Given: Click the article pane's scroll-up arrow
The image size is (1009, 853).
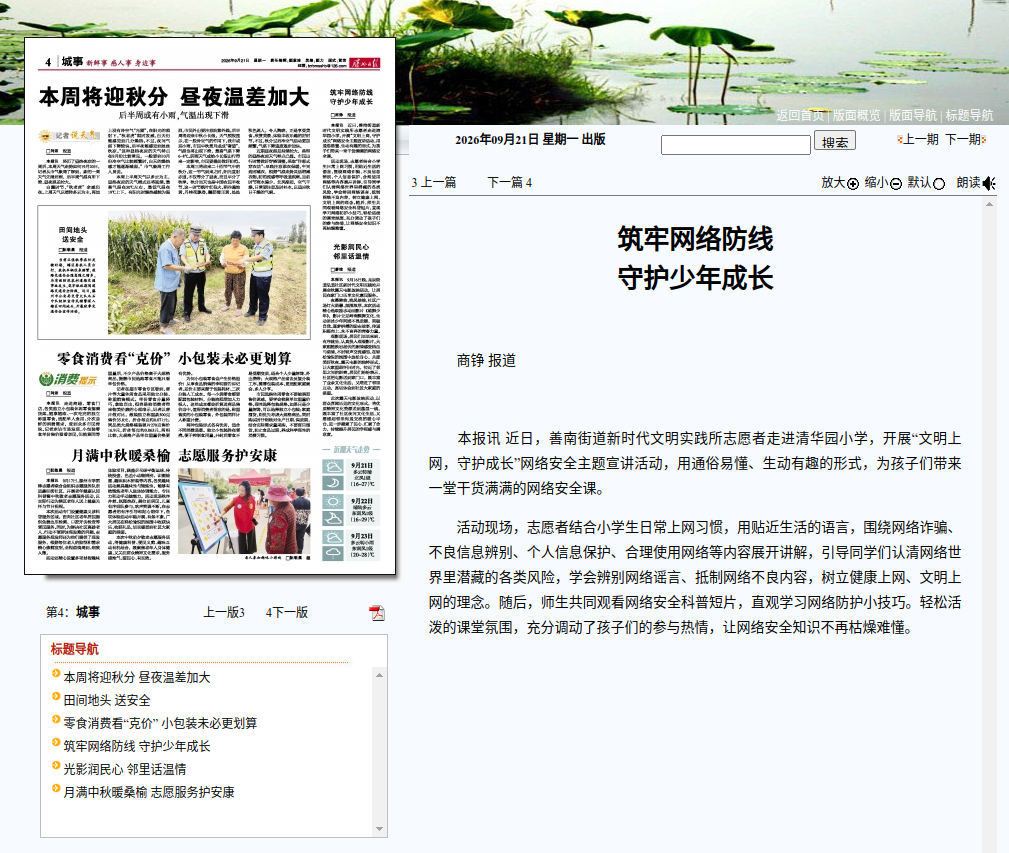Looking at the screenshot, I should pyautogui.click(x=990, y=204).
